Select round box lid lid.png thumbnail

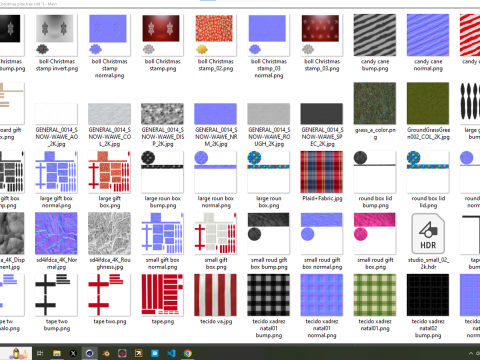[x=428, y=172]
